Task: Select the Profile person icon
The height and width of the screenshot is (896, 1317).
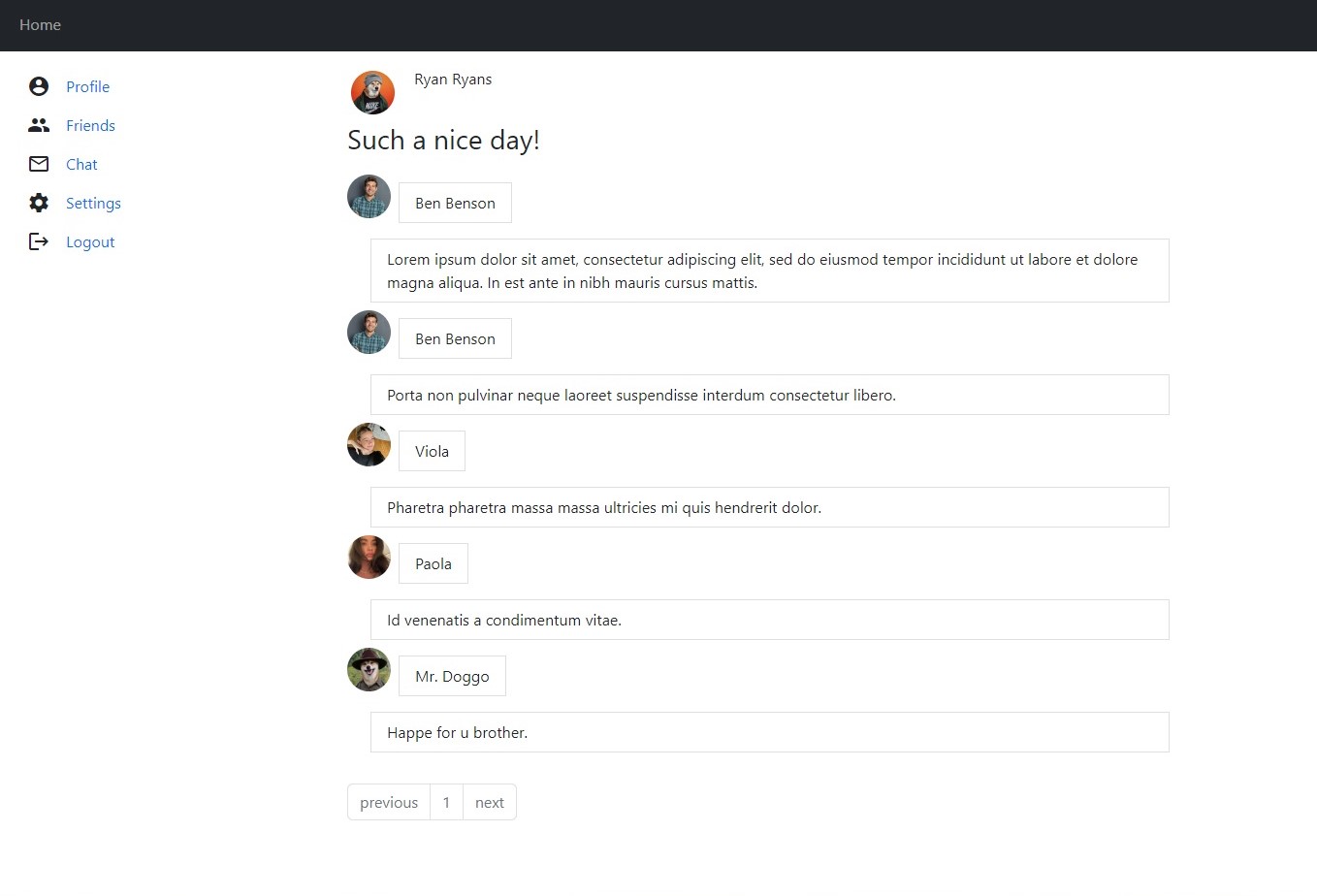Action: click(x=38, y=85)
